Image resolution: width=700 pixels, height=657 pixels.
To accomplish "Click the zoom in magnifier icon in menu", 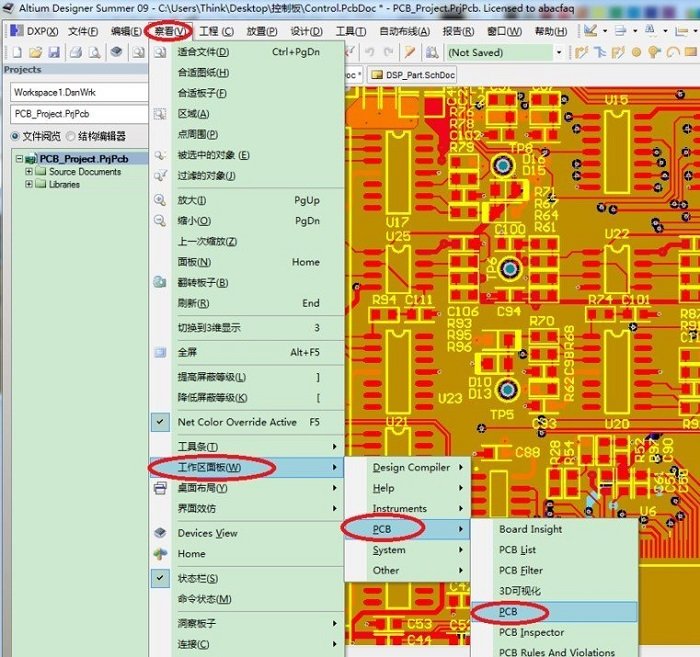I will tap(160, 200).
